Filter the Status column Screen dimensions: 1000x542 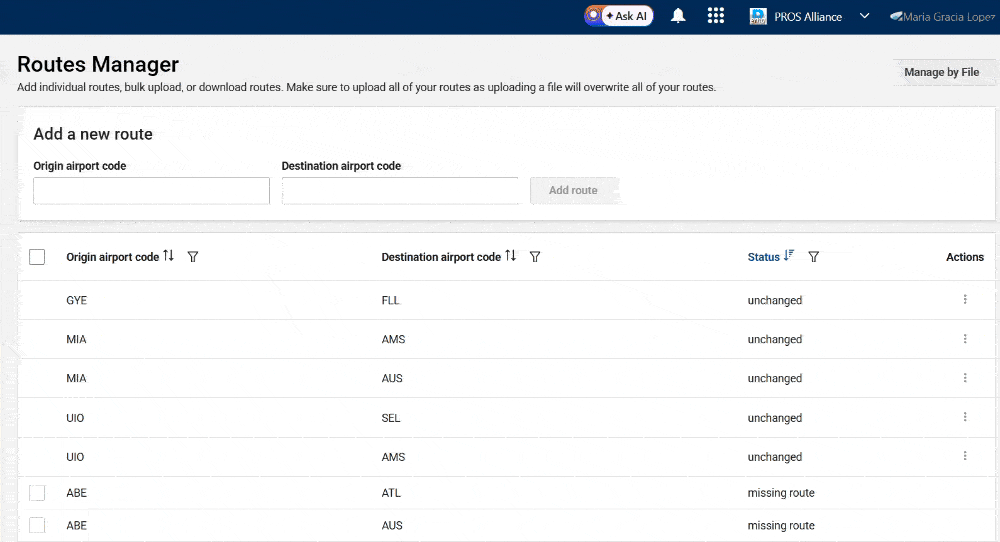(x=813, y=257)
